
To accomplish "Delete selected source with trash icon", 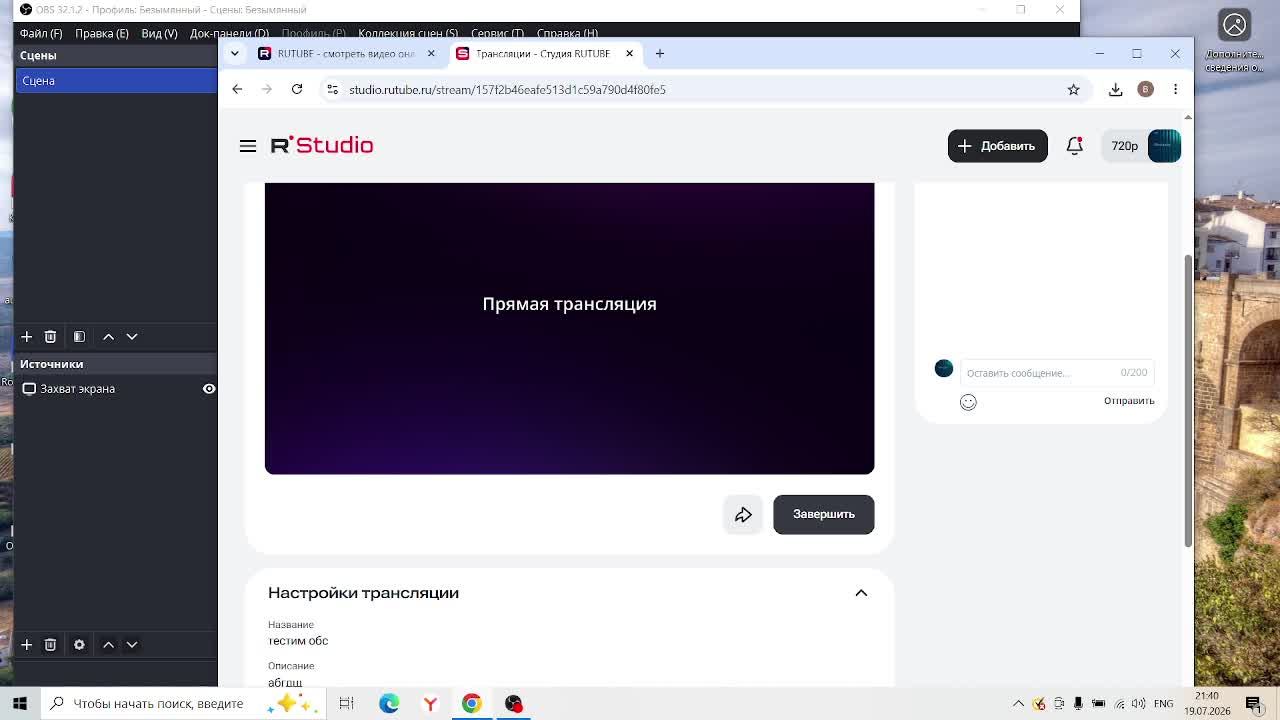I will [50, 645].
